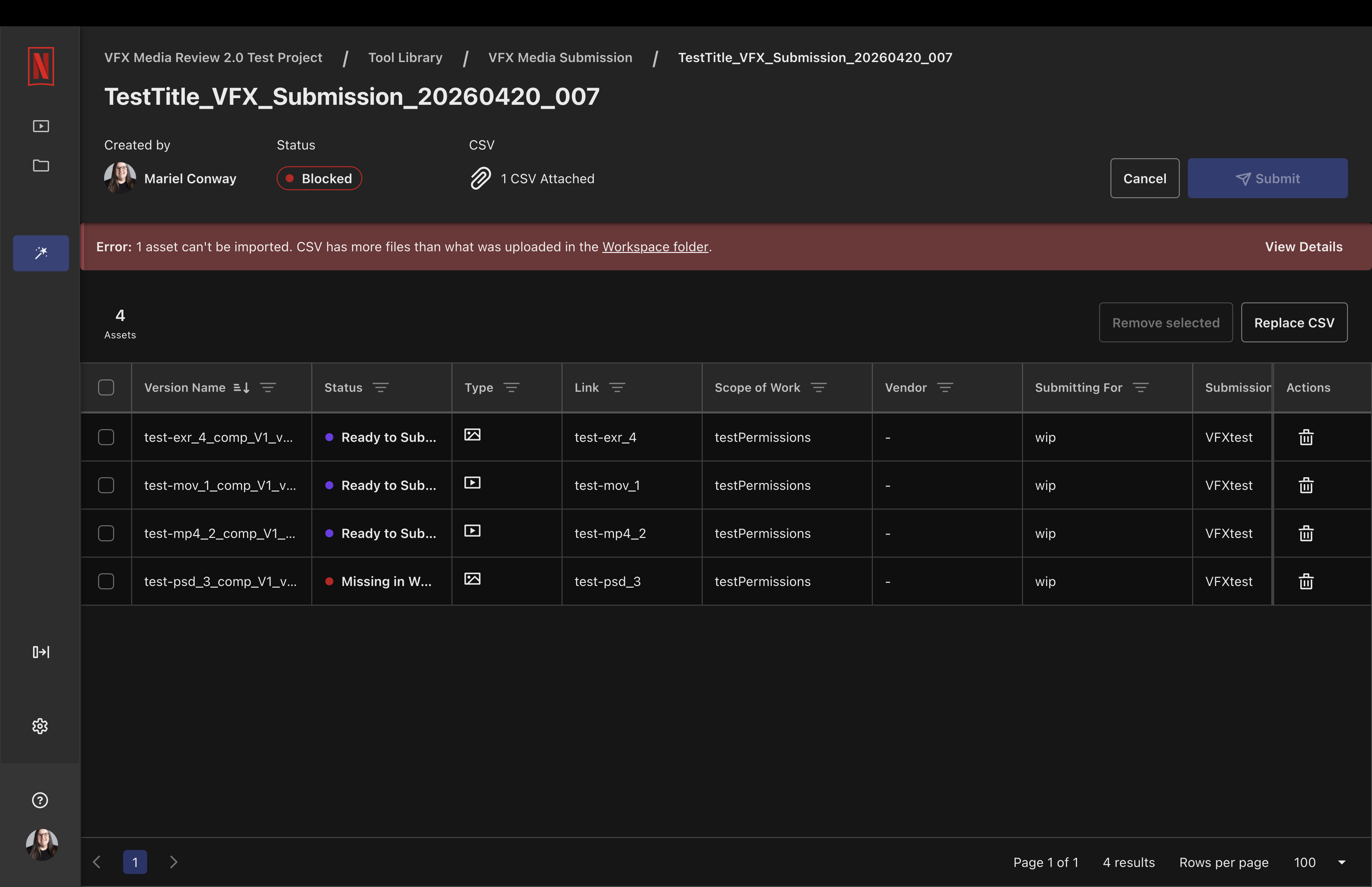Click the user avatar at sidebar bottom
This screenshot has width=1372, height=887.
click(x=42, y=844)
